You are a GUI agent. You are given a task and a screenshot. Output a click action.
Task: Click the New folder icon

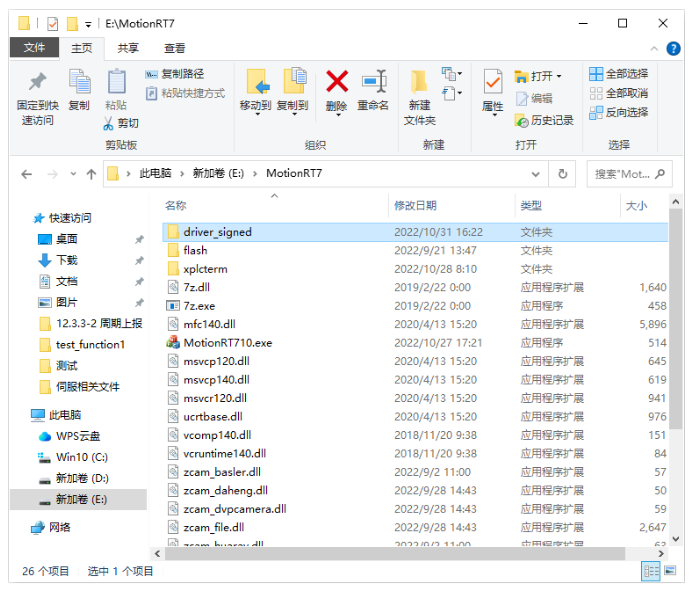click(419, 82)
